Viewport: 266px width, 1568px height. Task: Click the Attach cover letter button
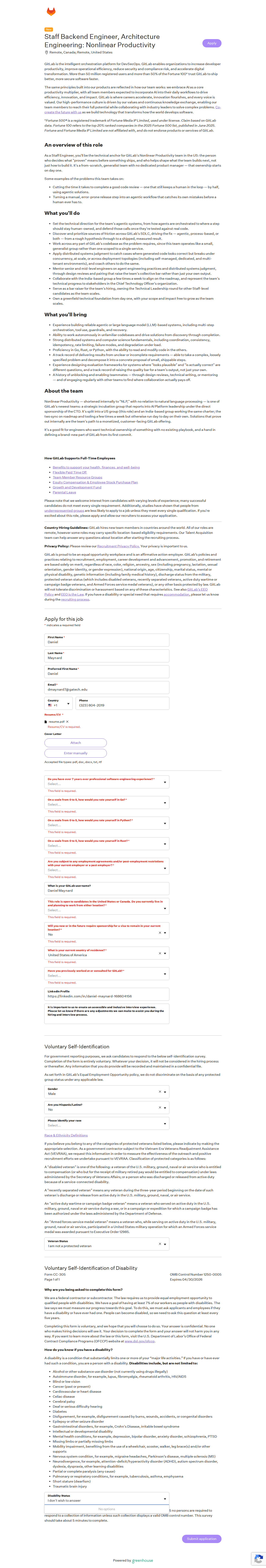[x=75, y=743]
